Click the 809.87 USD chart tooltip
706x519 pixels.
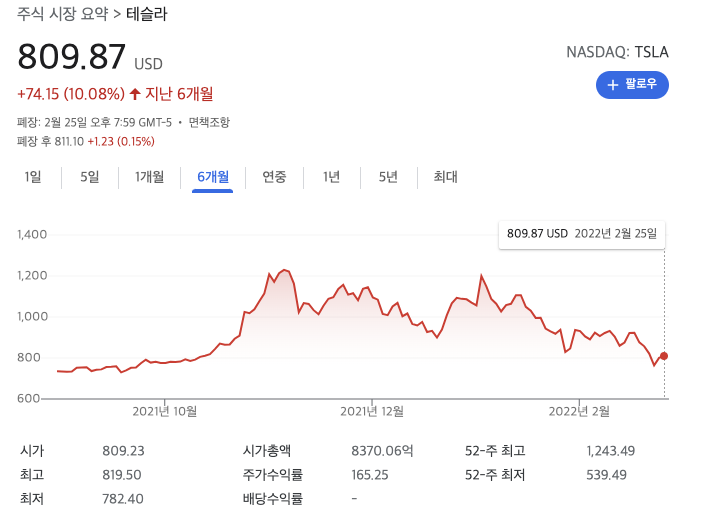click(x=582, y=234)
